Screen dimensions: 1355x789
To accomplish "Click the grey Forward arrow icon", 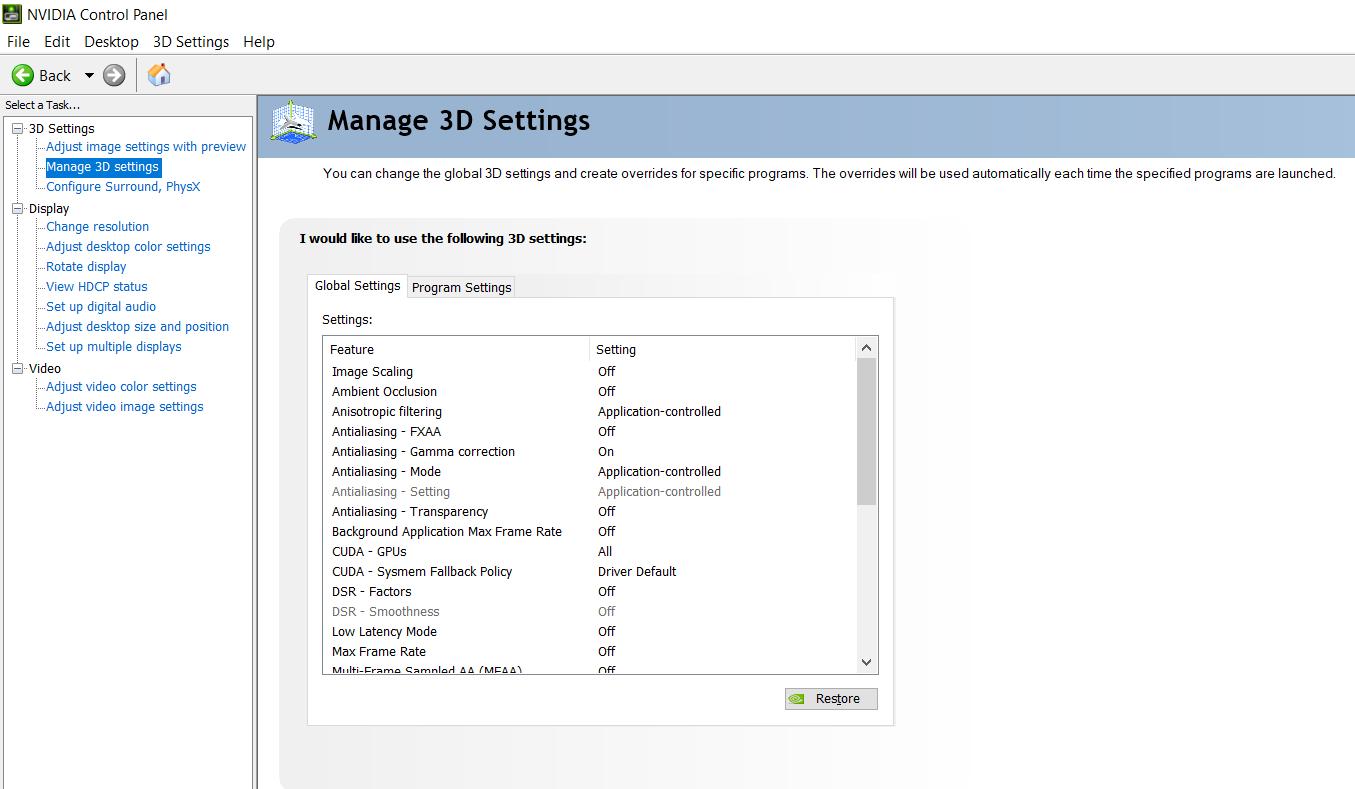I will click(114, 75).
